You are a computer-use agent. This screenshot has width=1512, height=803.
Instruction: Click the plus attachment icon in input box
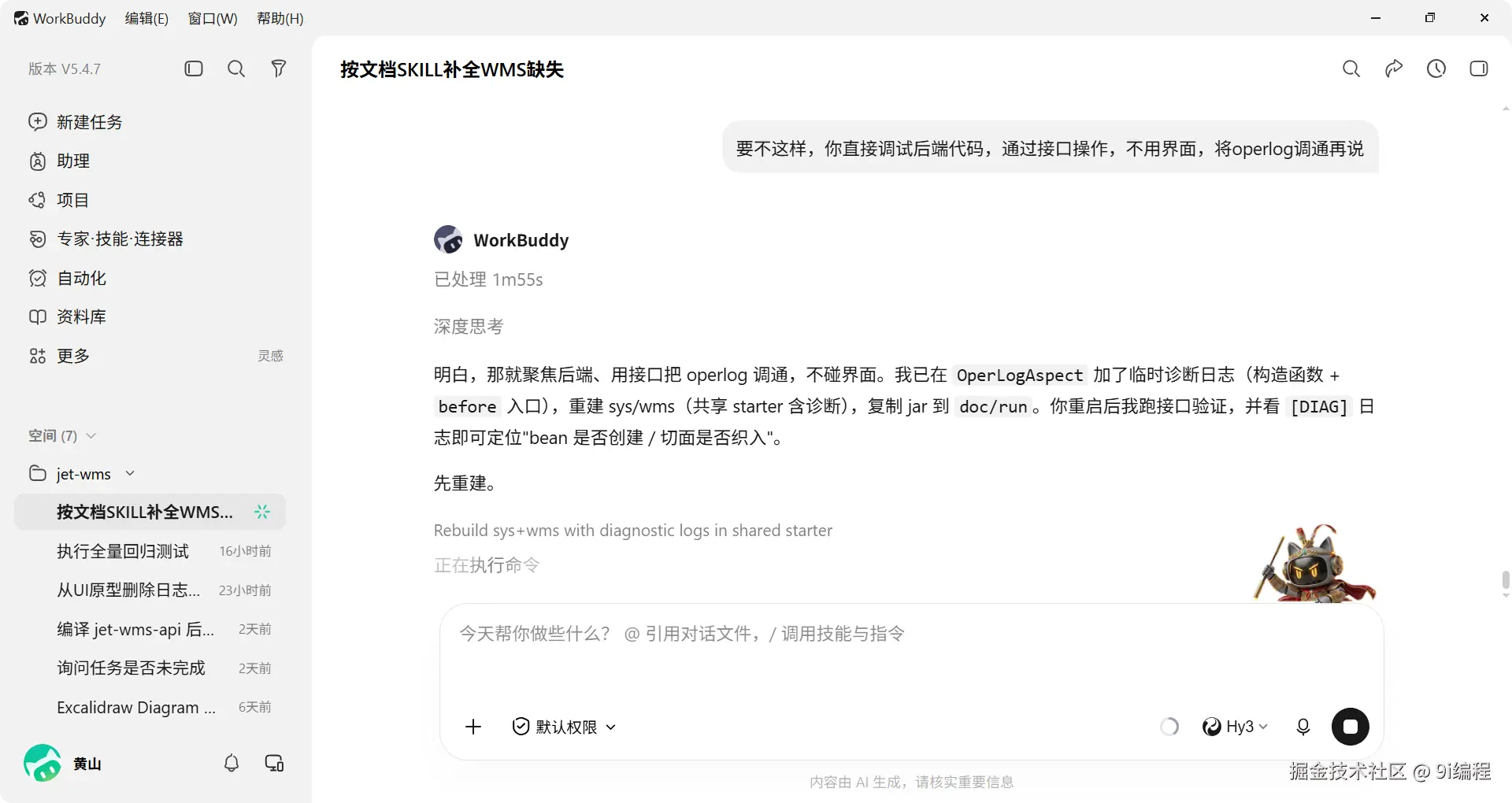pos(473,727)
